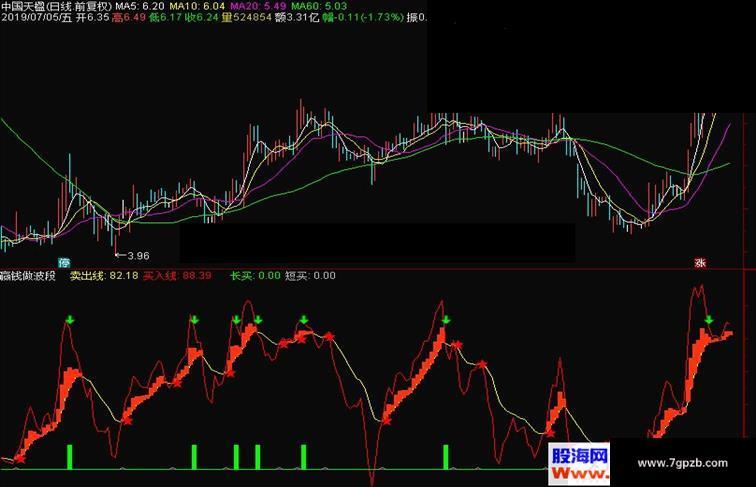Image resolution: width=756 pixels, height=487 pixels.
Task: Select the rightmost green sell arrow signal
Action: coord(709,320)
